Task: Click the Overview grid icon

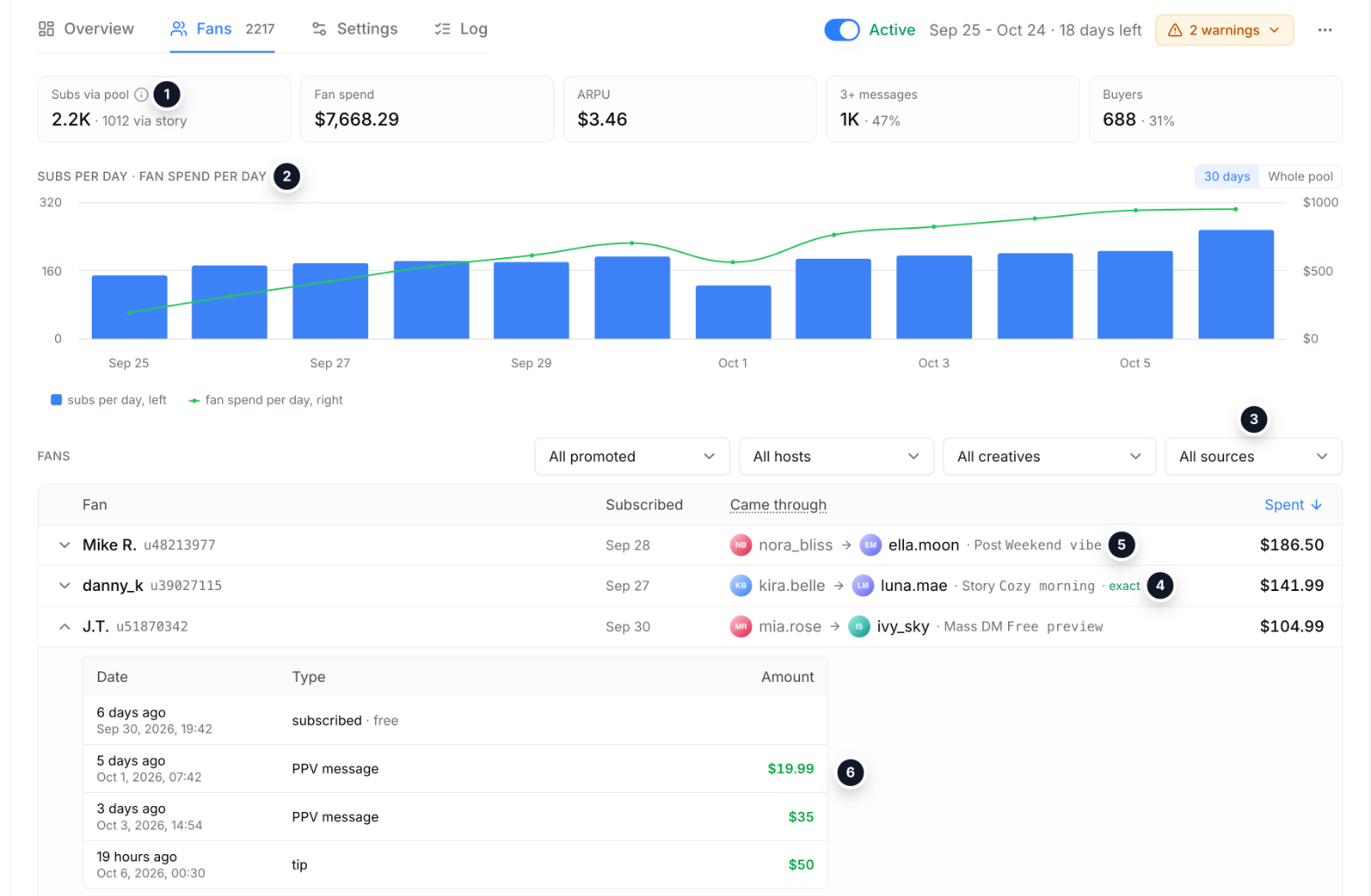Action: click(46, 29)
